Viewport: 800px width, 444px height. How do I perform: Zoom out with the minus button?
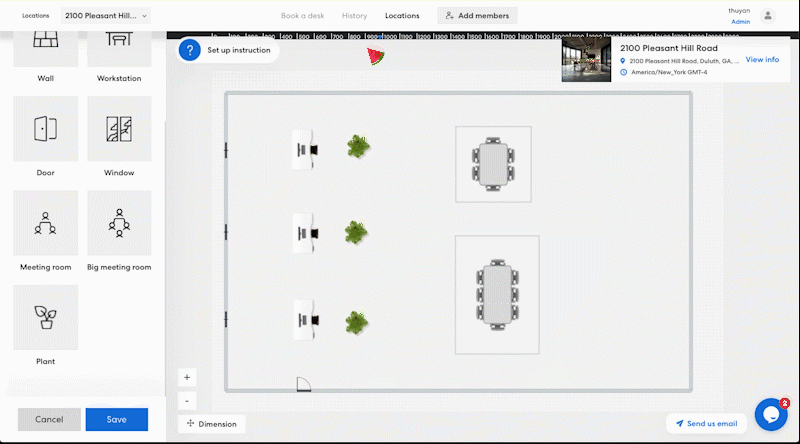[x=187, y=401]
